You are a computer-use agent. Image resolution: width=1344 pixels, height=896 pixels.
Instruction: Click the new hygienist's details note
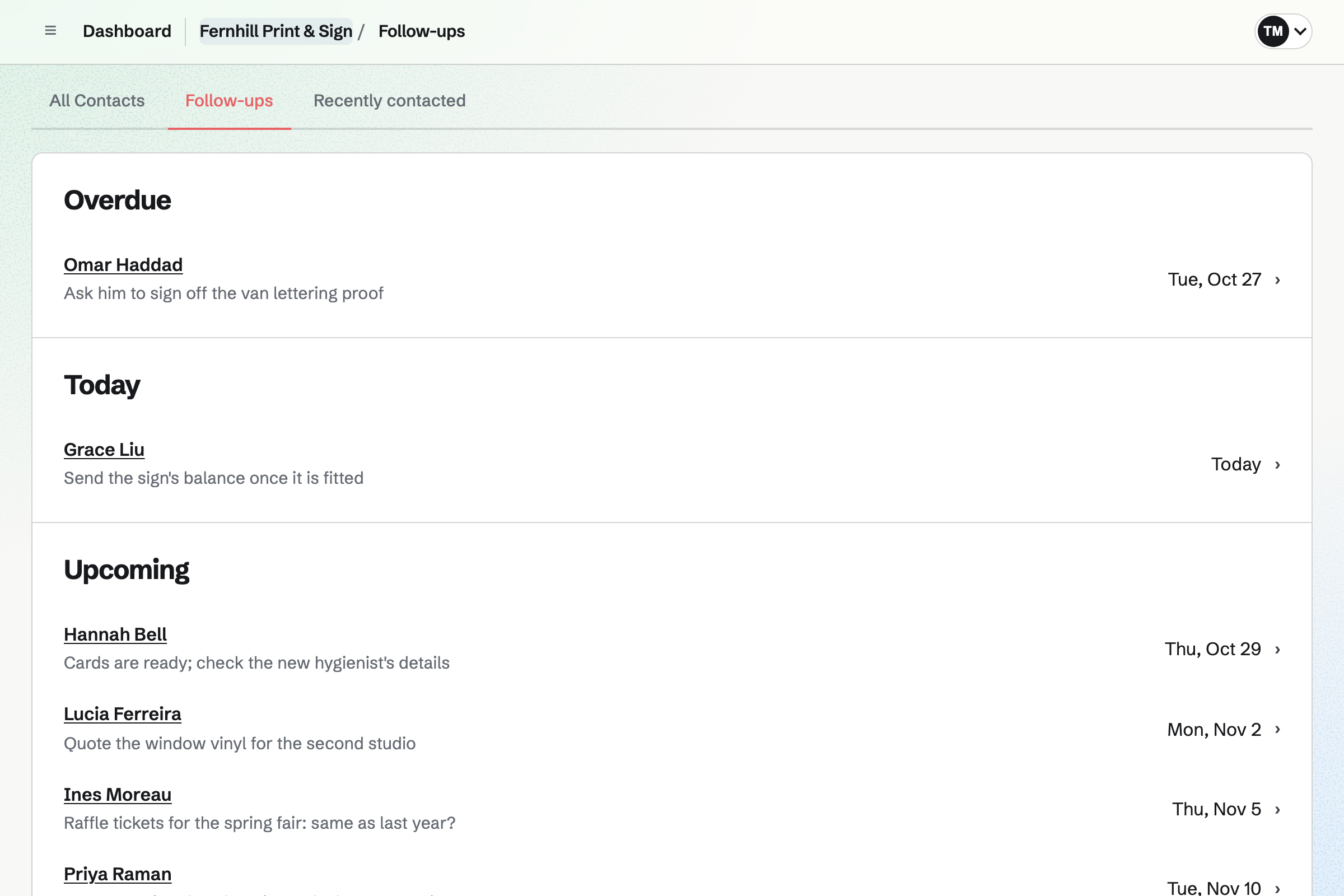[256, 663]
